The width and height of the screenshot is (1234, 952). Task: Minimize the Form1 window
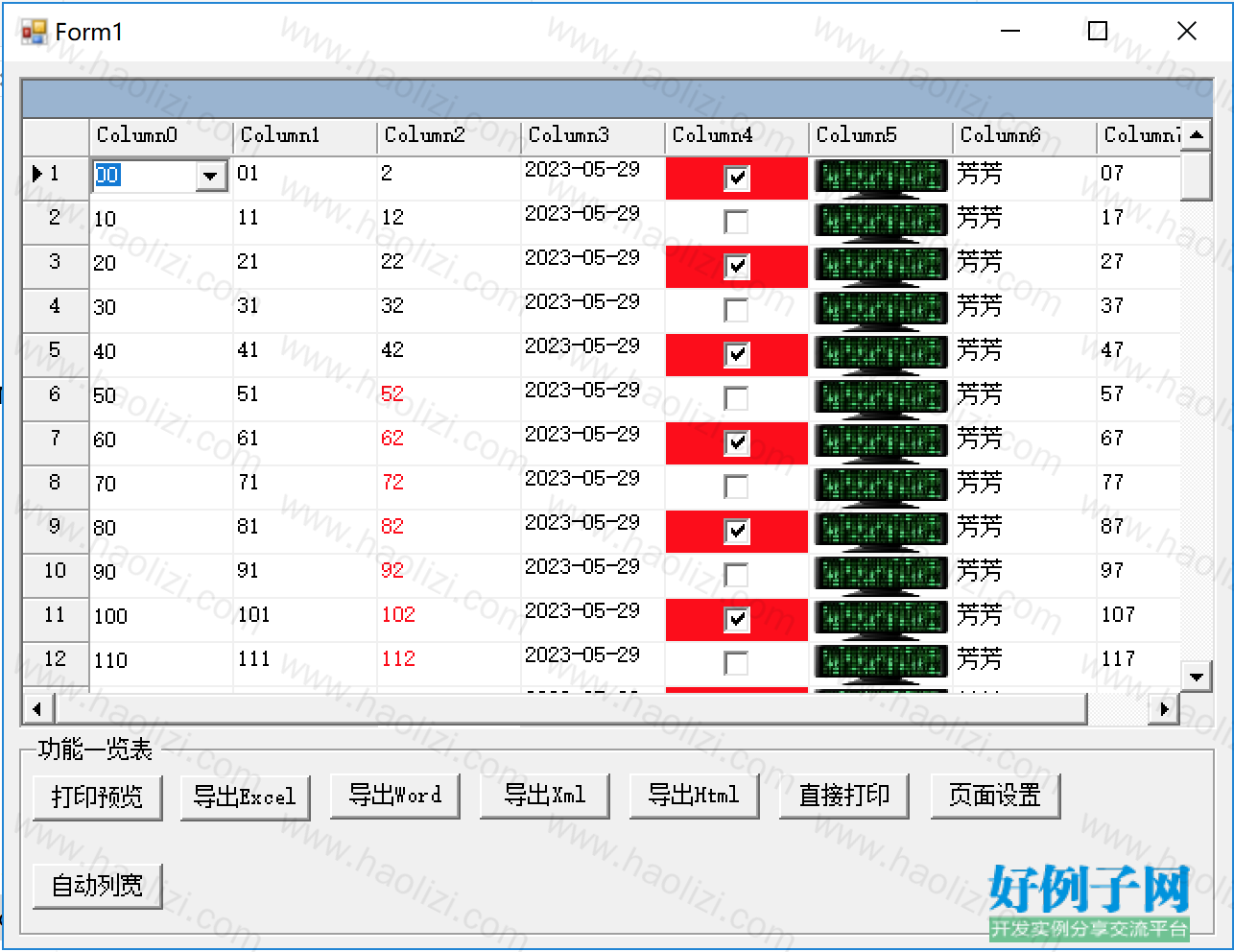point(1010,32)
